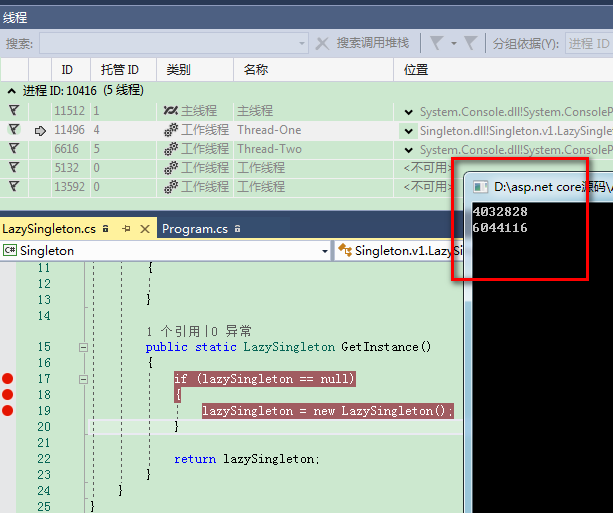Click the main thread icon in 类别 column
Viewport: 613px width, 513px height.
(x=170, y=111)
